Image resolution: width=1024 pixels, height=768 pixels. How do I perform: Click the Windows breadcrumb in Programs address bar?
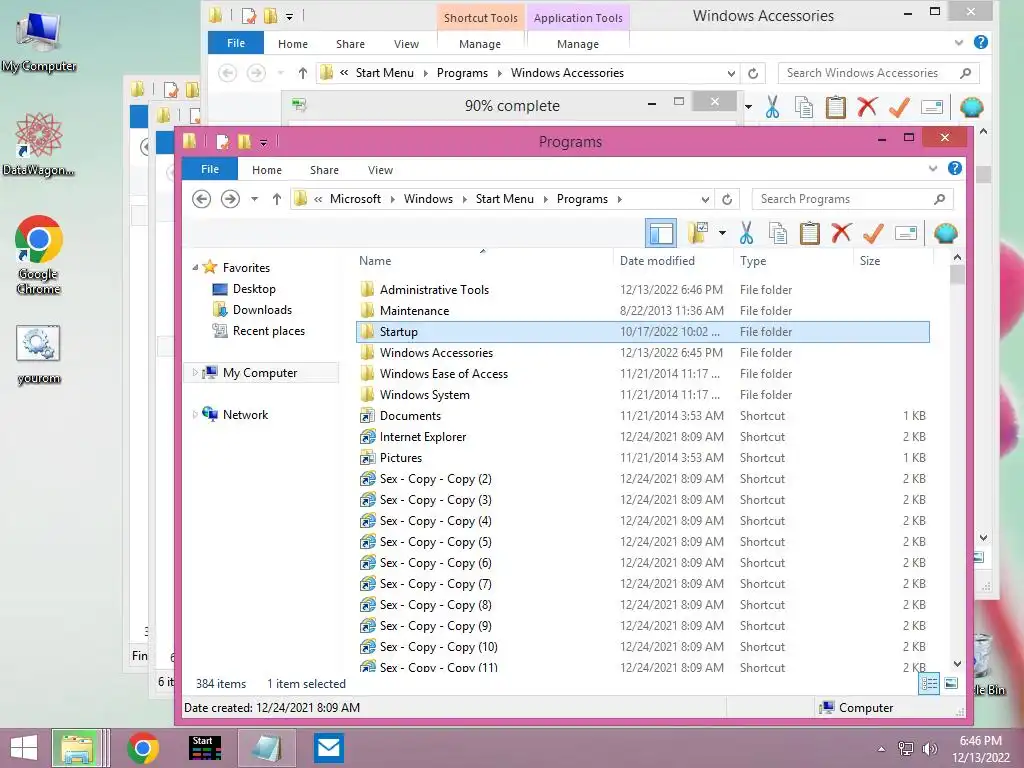[428, 199]
